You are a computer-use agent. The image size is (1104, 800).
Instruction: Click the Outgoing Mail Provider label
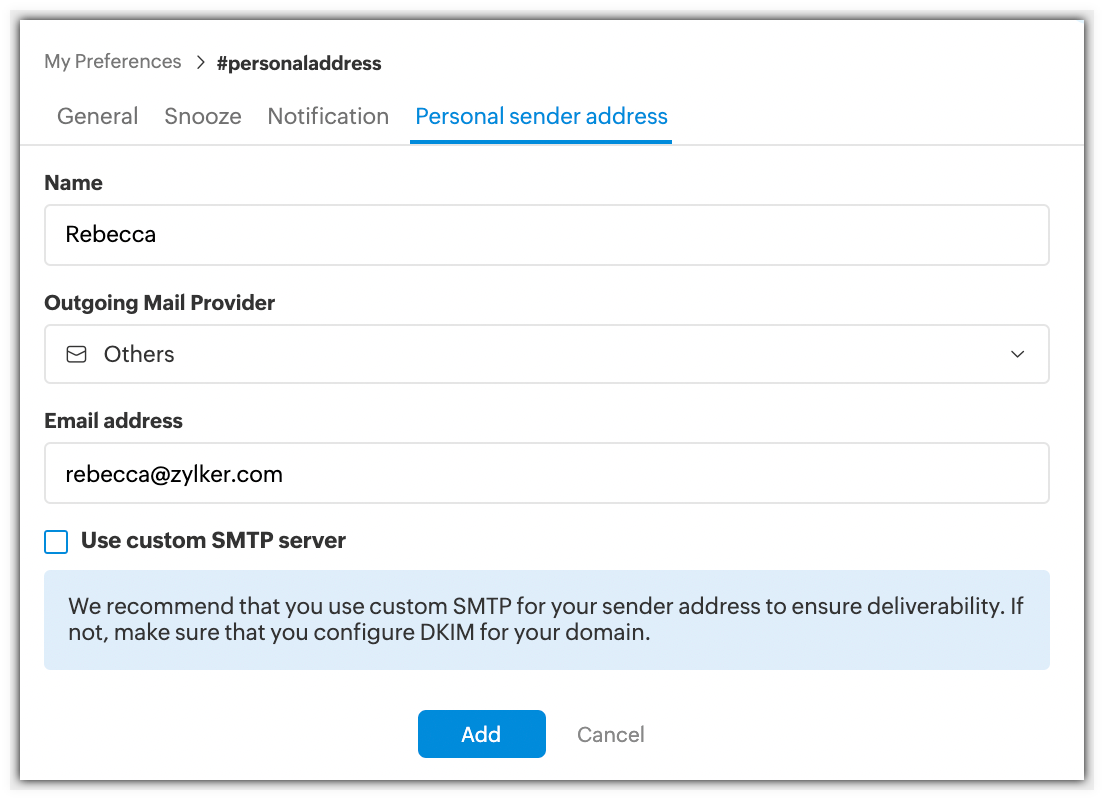coord(159,302)
